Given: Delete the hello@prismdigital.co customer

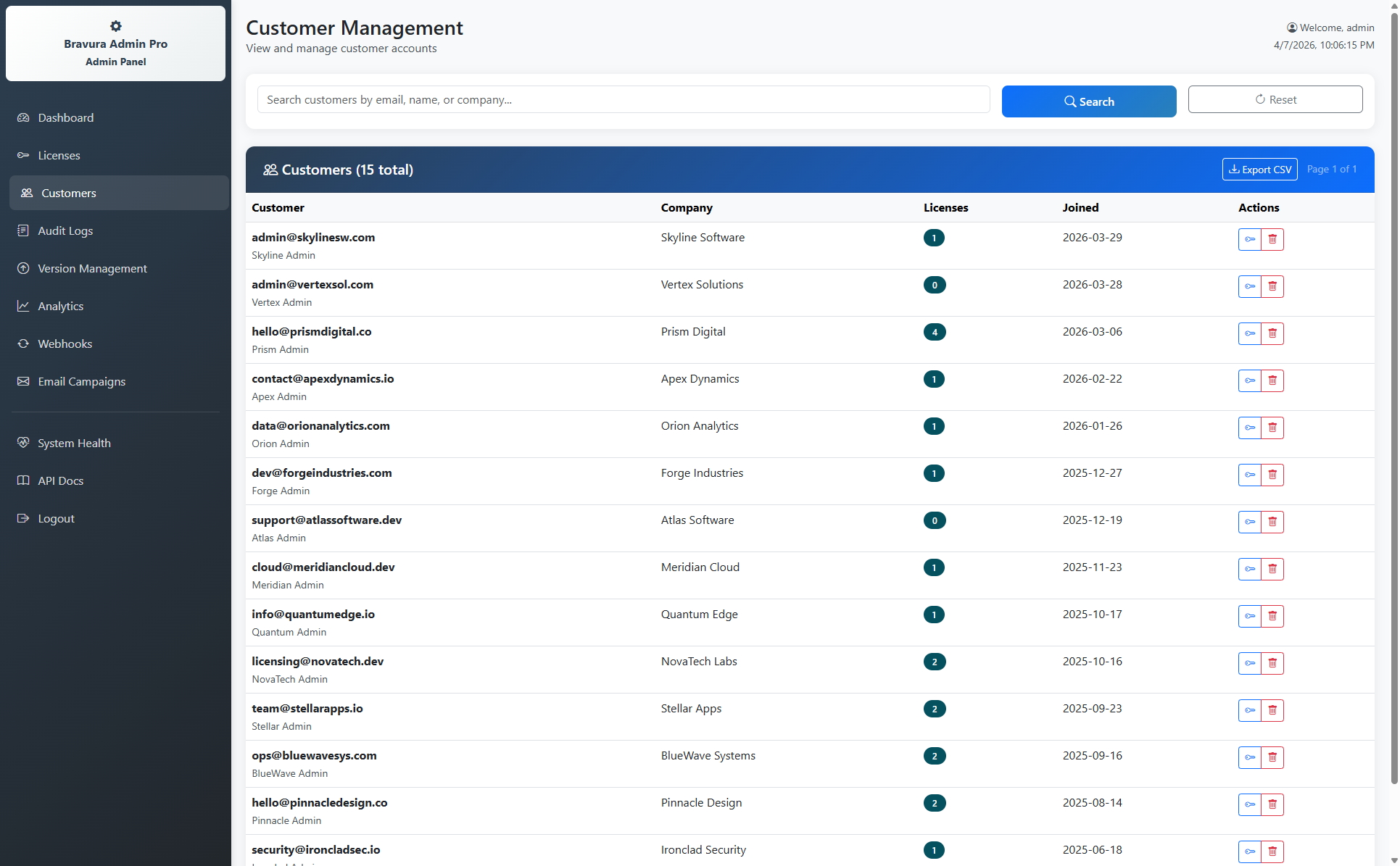Looking at the screenshot, I should pos(1272,333).
